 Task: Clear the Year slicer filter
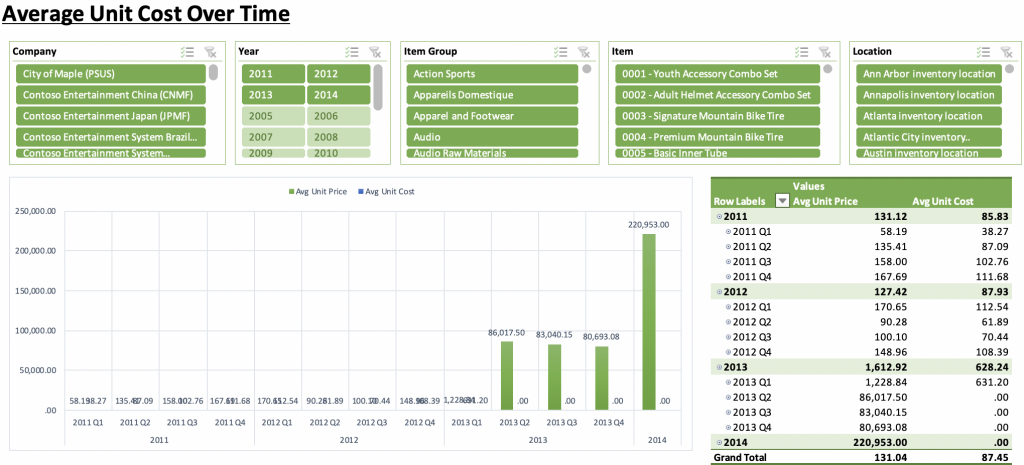[x=376, y=52]
